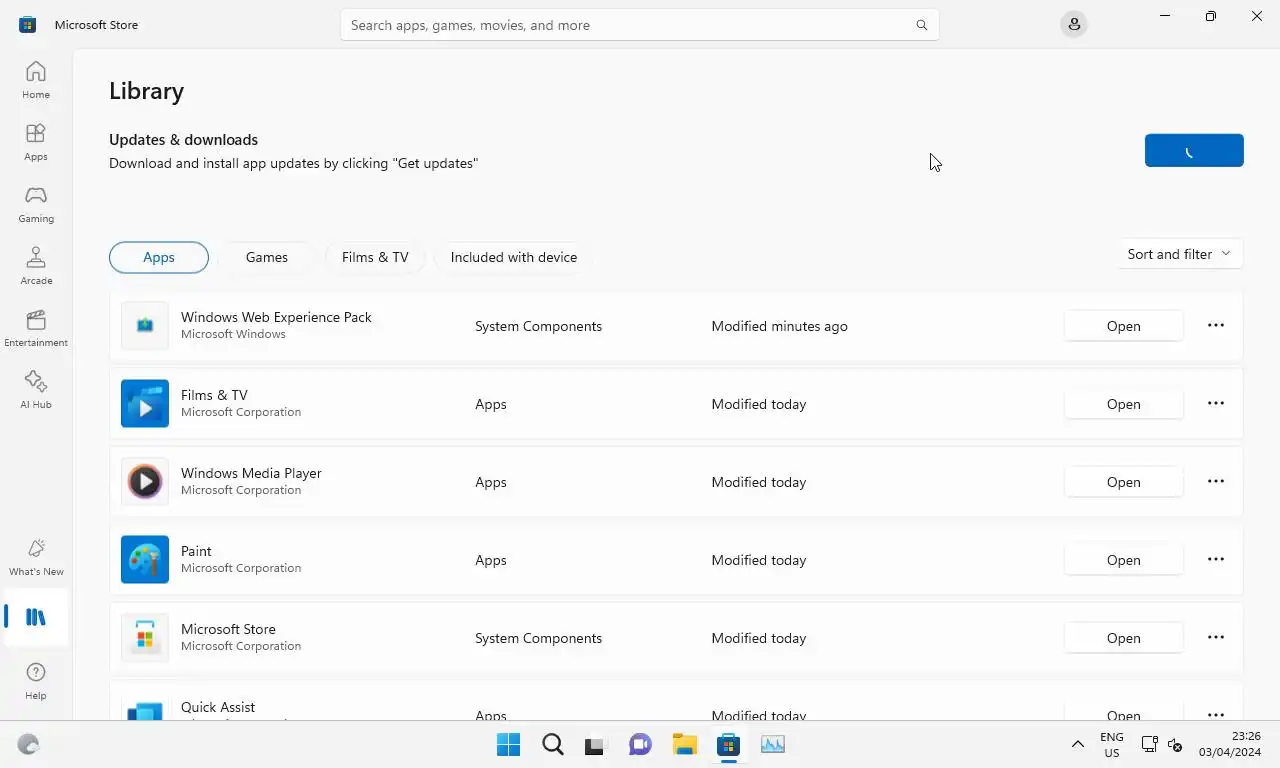1280x768 pixels.
Task: Open more options for Microsoft Store row
Action: [x=1216, y=637]
